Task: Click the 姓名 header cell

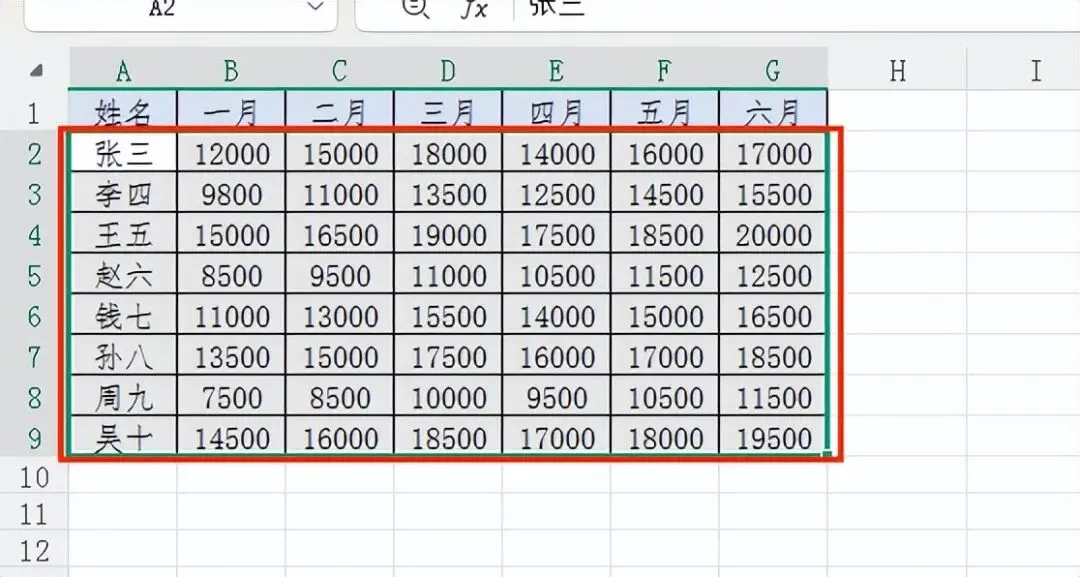Action: click(x=123, y=110)
